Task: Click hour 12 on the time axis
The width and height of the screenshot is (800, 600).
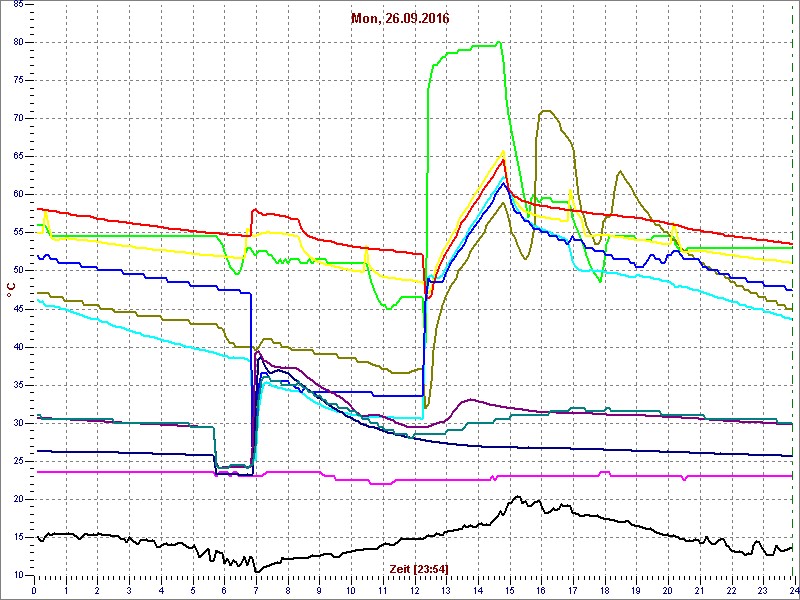Action: [x=414, y=590]
